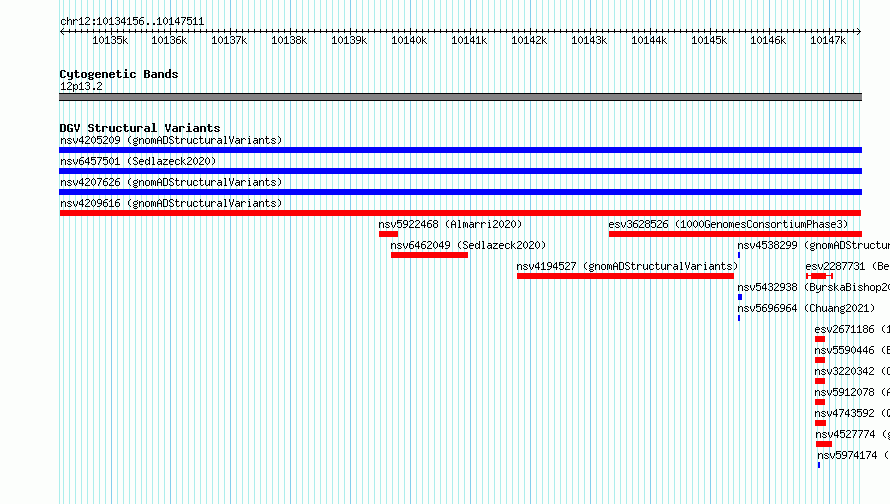The width and height of the screenshot is (890, 504).
Task: Click the 10147k ruler tick label
Action: [828, 40]
